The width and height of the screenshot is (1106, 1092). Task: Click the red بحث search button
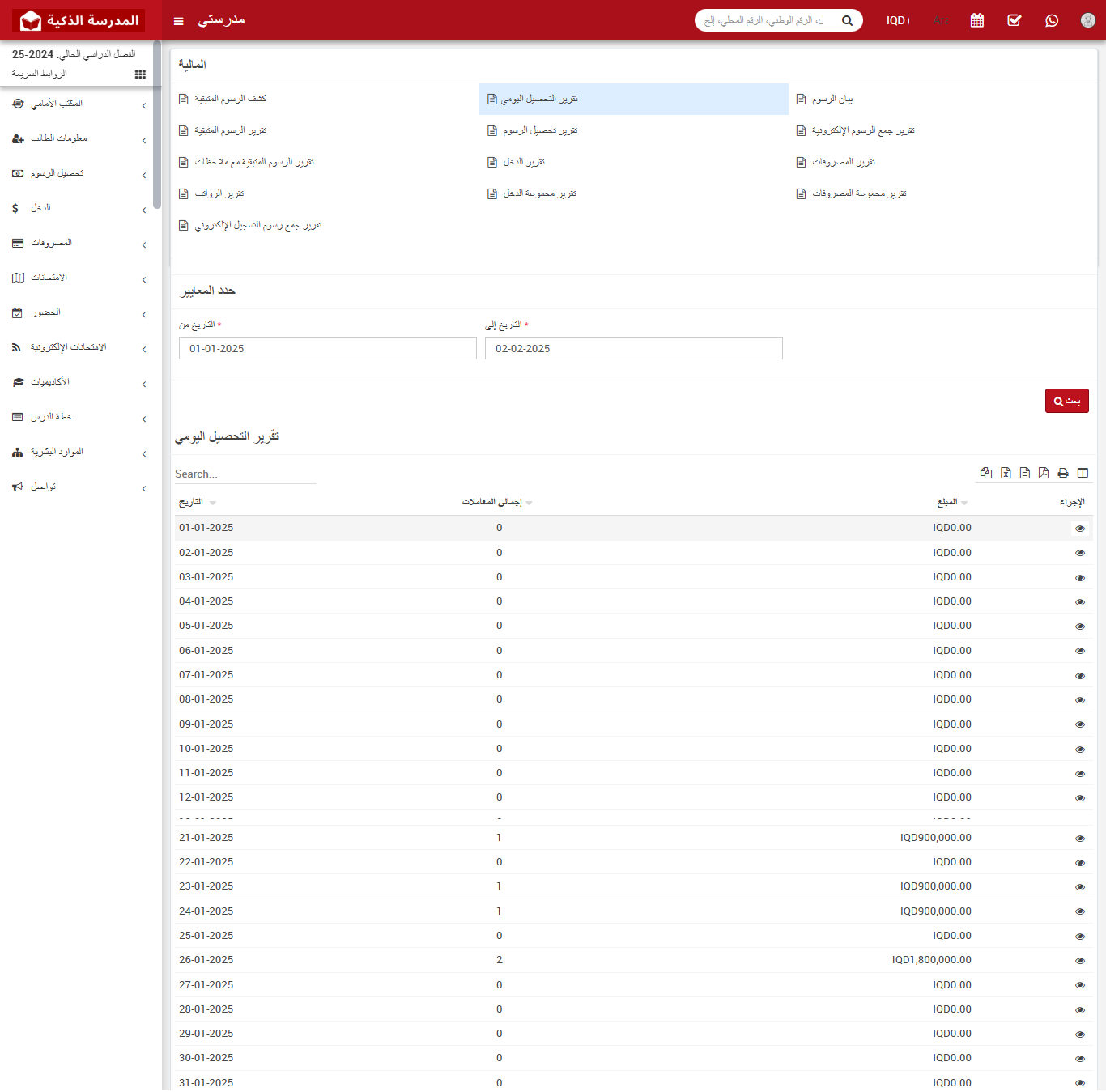[1066, 402]
